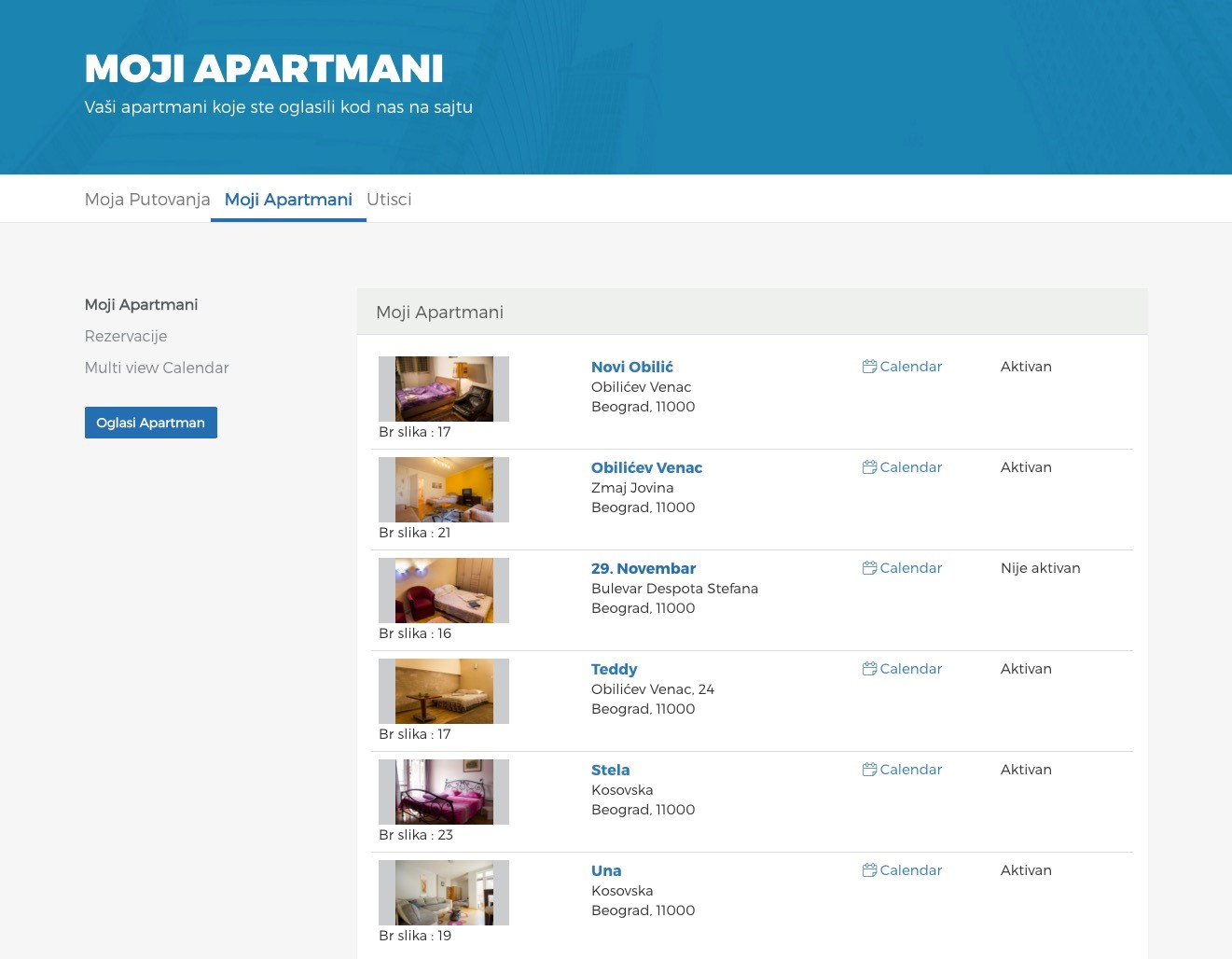
Task: Click the Novi Obilić bedroom thumbnail
Action: (444, 389)
